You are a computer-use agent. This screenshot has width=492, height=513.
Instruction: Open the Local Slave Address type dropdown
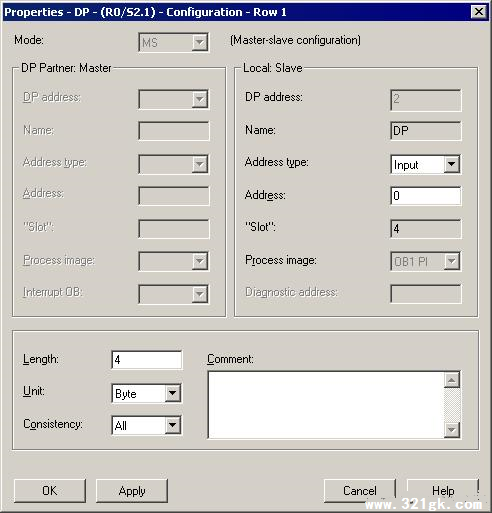click(x=425, y=164)
